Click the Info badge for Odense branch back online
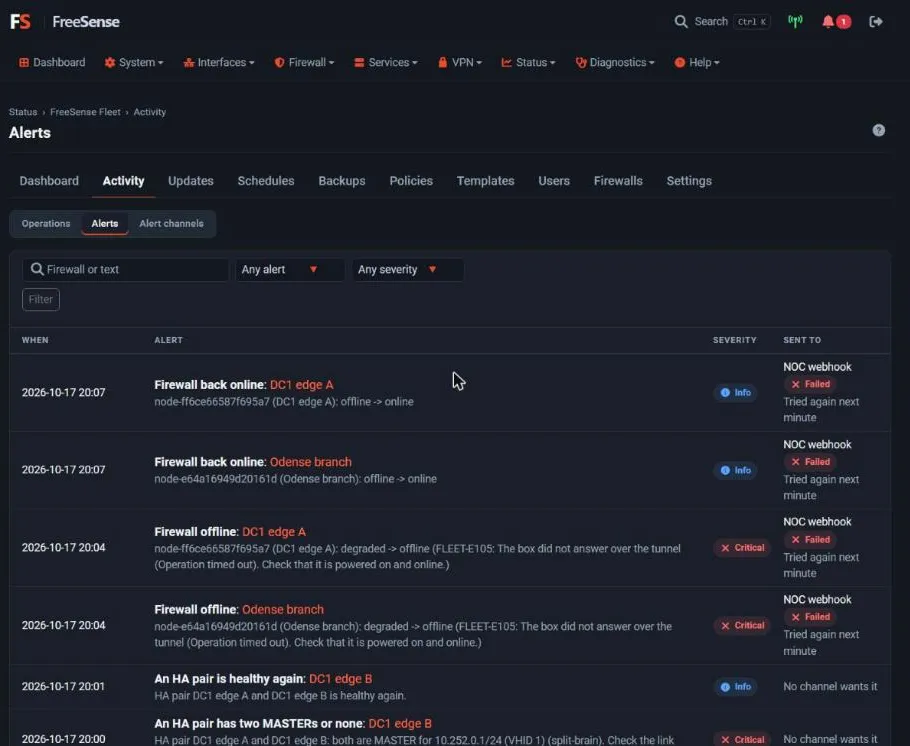910x746 pixels. [735, 470]
